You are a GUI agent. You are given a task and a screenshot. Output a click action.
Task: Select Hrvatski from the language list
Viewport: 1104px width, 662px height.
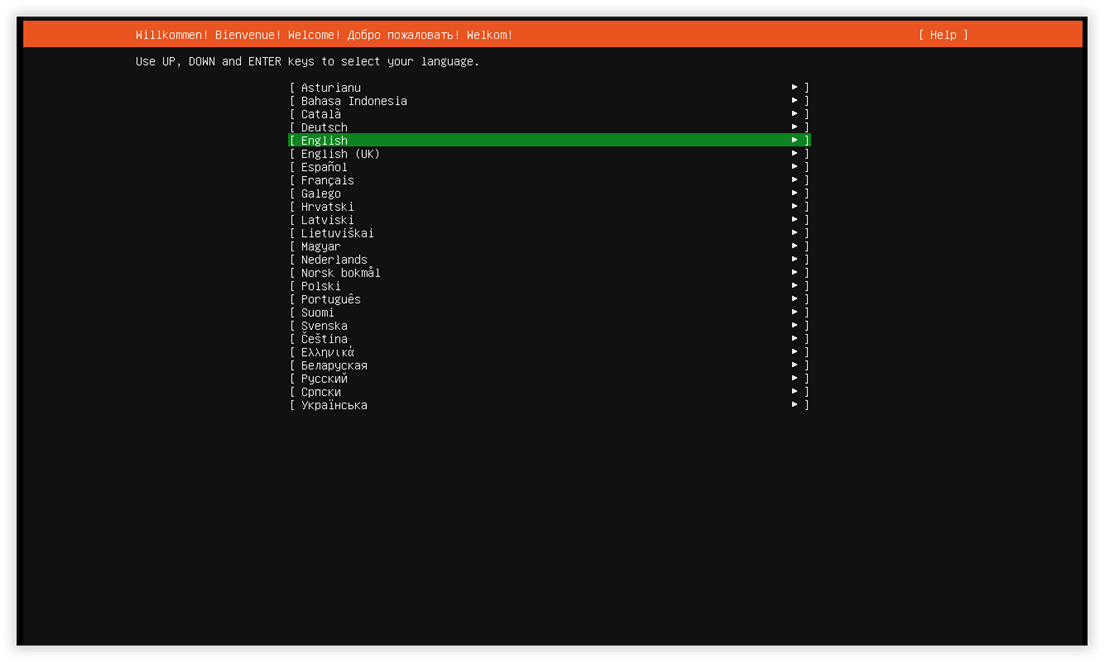point(549,206)
